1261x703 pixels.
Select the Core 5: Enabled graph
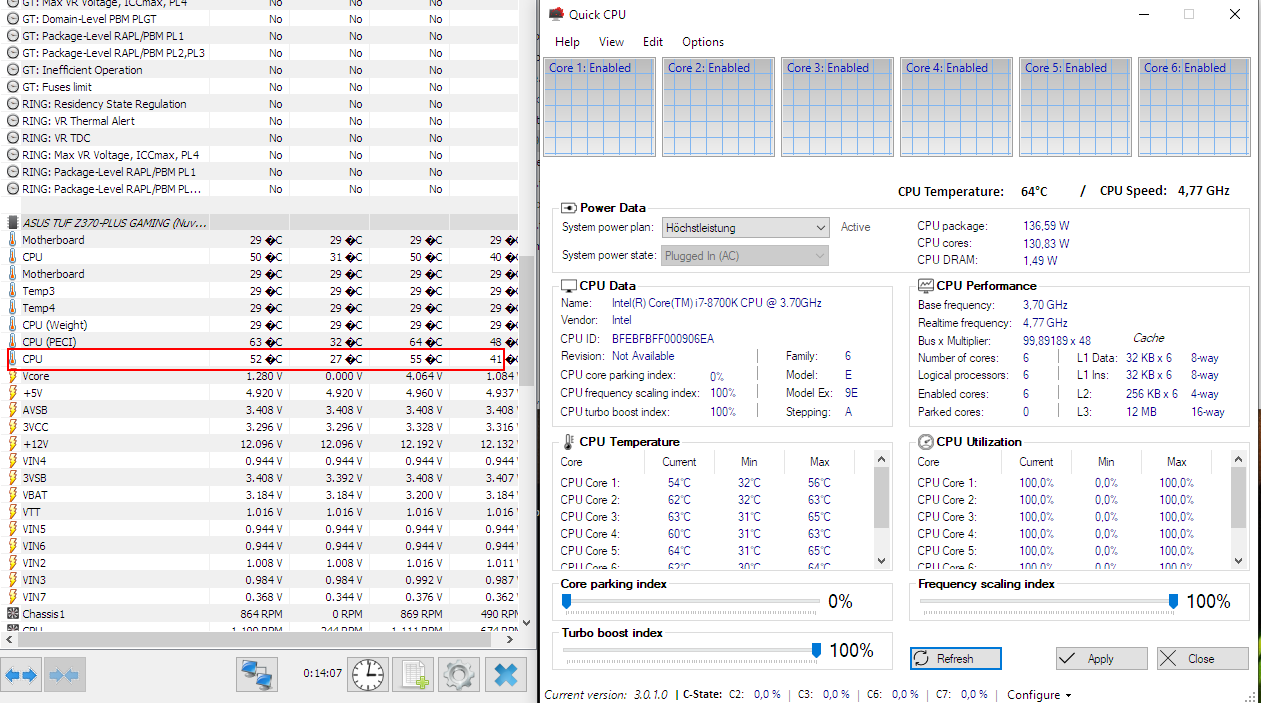pyautogui.click(x=1075, y=107)
